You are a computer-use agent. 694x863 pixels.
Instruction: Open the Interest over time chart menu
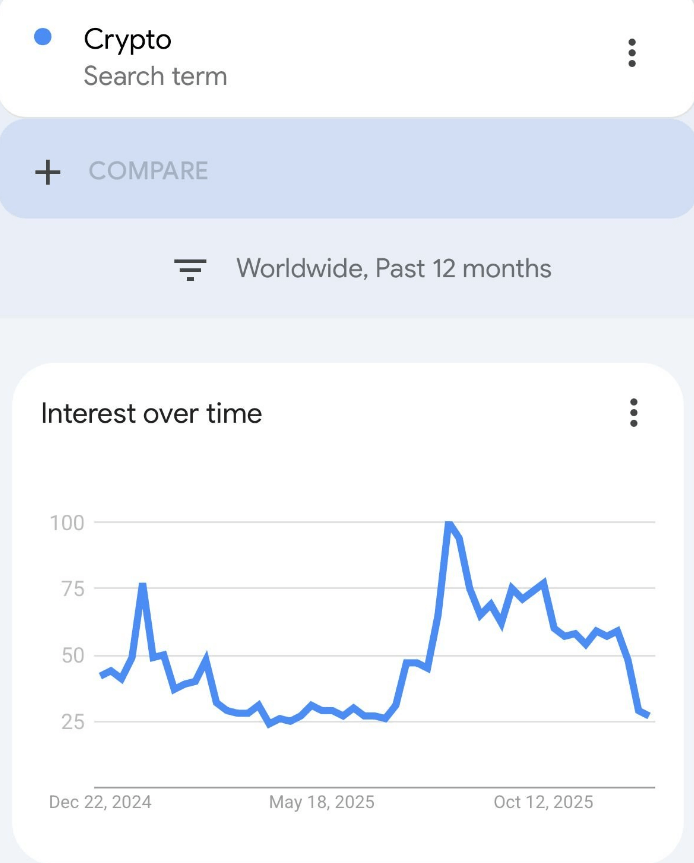(x=633, y=413)
